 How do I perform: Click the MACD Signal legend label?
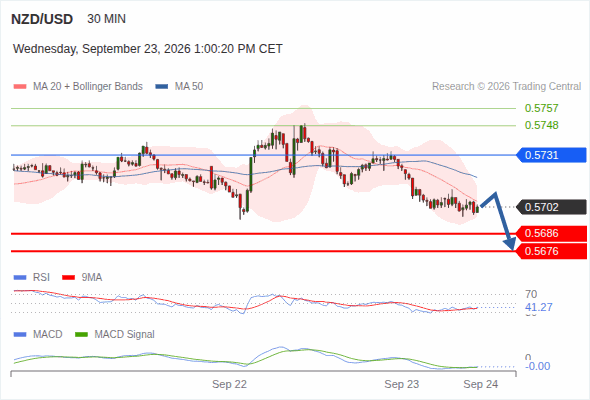point(125,335)
